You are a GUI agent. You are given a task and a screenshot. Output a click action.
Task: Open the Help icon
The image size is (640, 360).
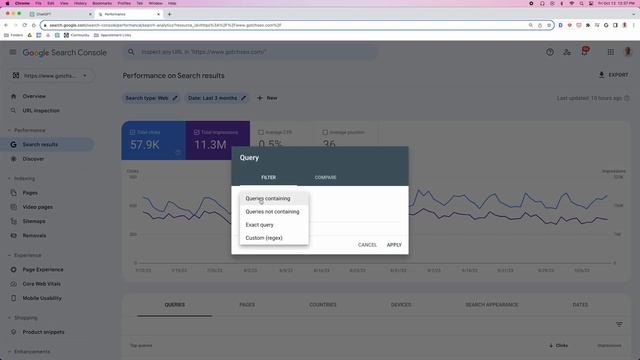click(550, 52)
